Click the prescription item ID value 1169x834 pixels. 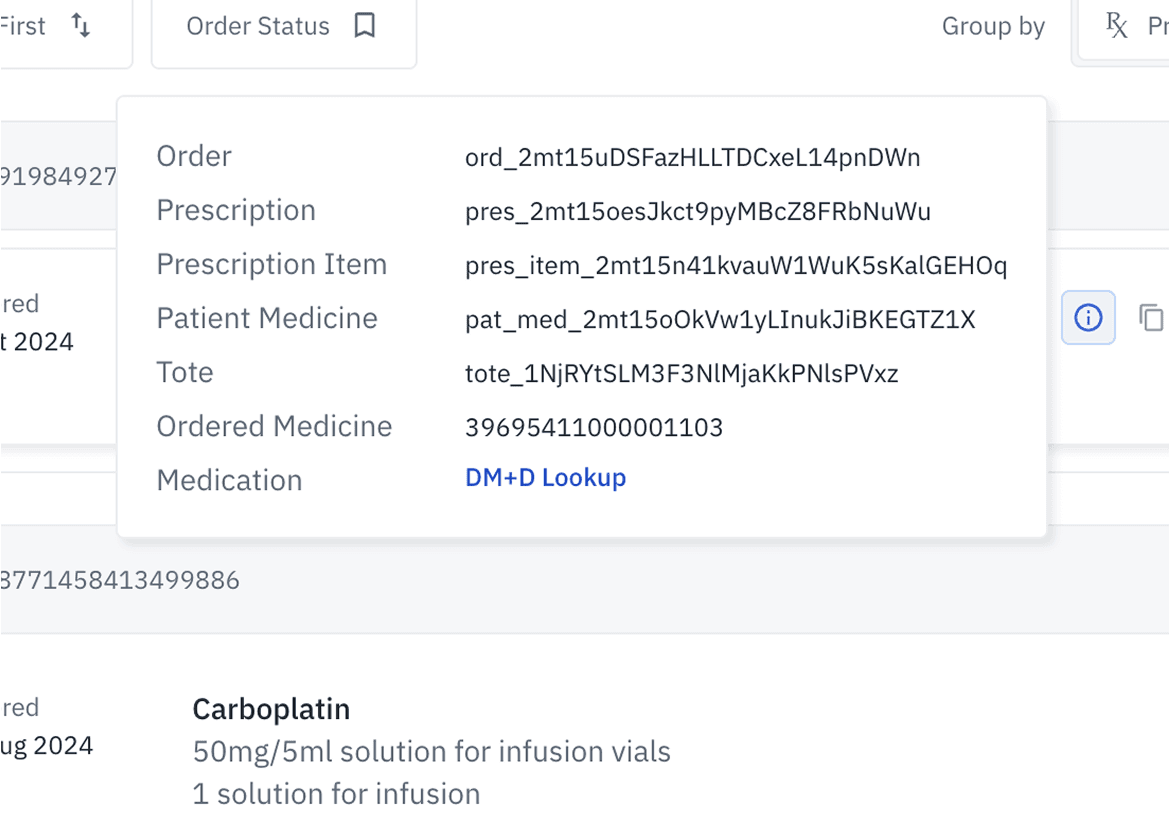coord(736,265)
